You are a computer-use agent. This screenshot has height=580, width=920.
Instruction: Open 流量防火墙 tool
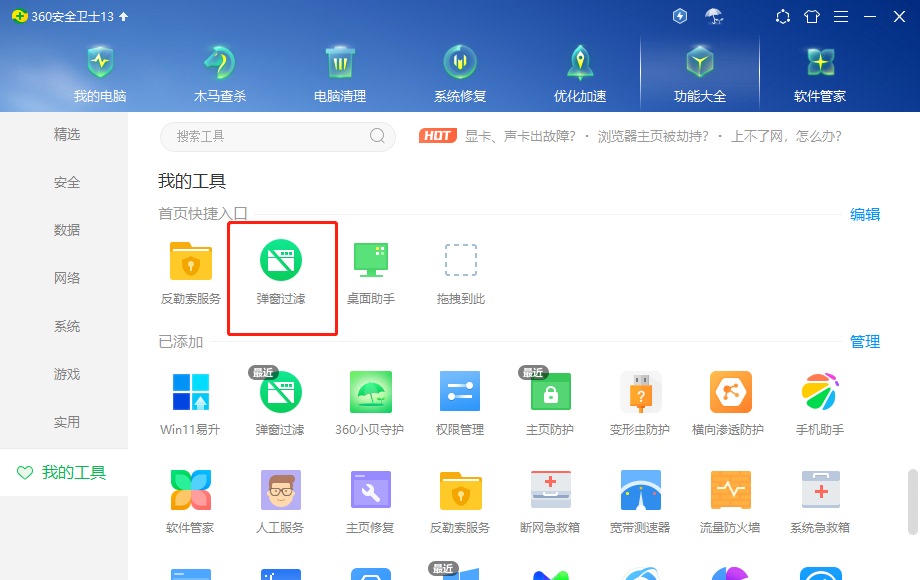(730, 502)
